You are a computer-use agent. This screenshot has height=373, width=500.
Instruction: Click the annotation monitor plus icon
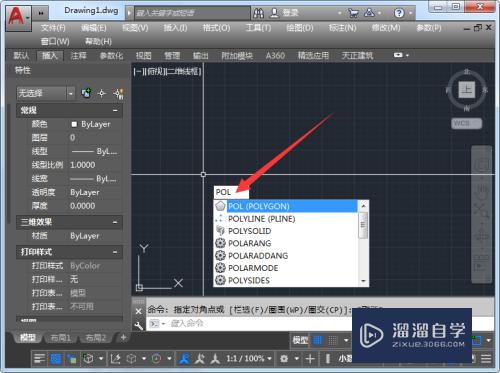tap(310, 359)
